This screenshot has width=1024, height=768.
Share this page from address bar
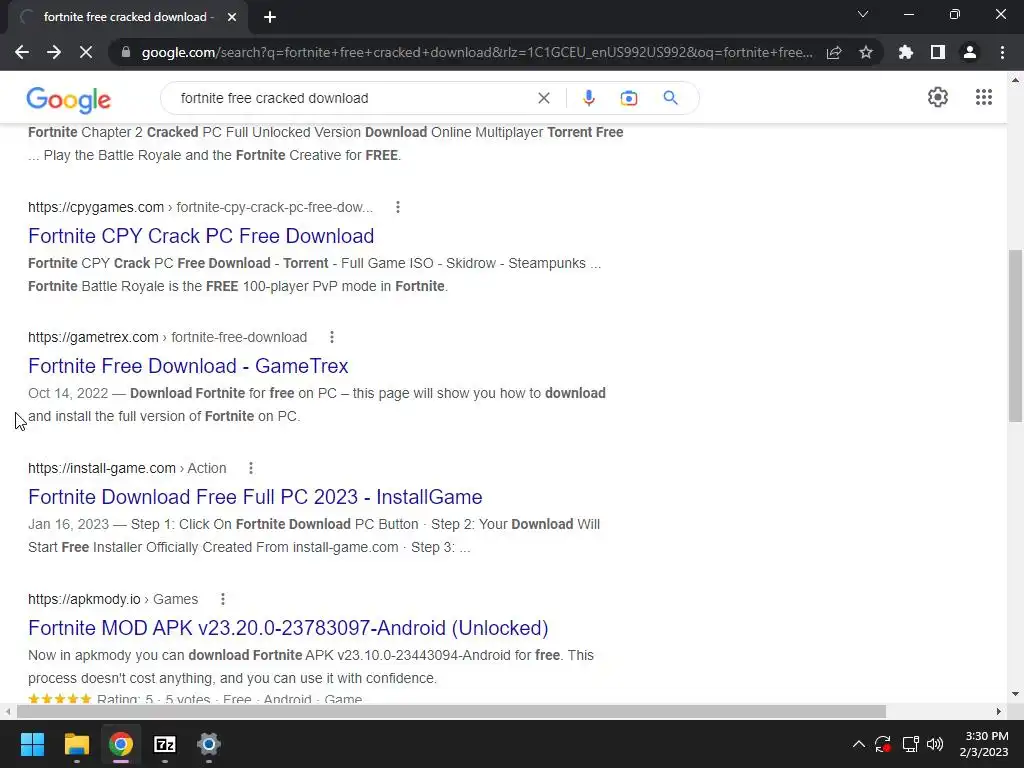click(833, 52)
